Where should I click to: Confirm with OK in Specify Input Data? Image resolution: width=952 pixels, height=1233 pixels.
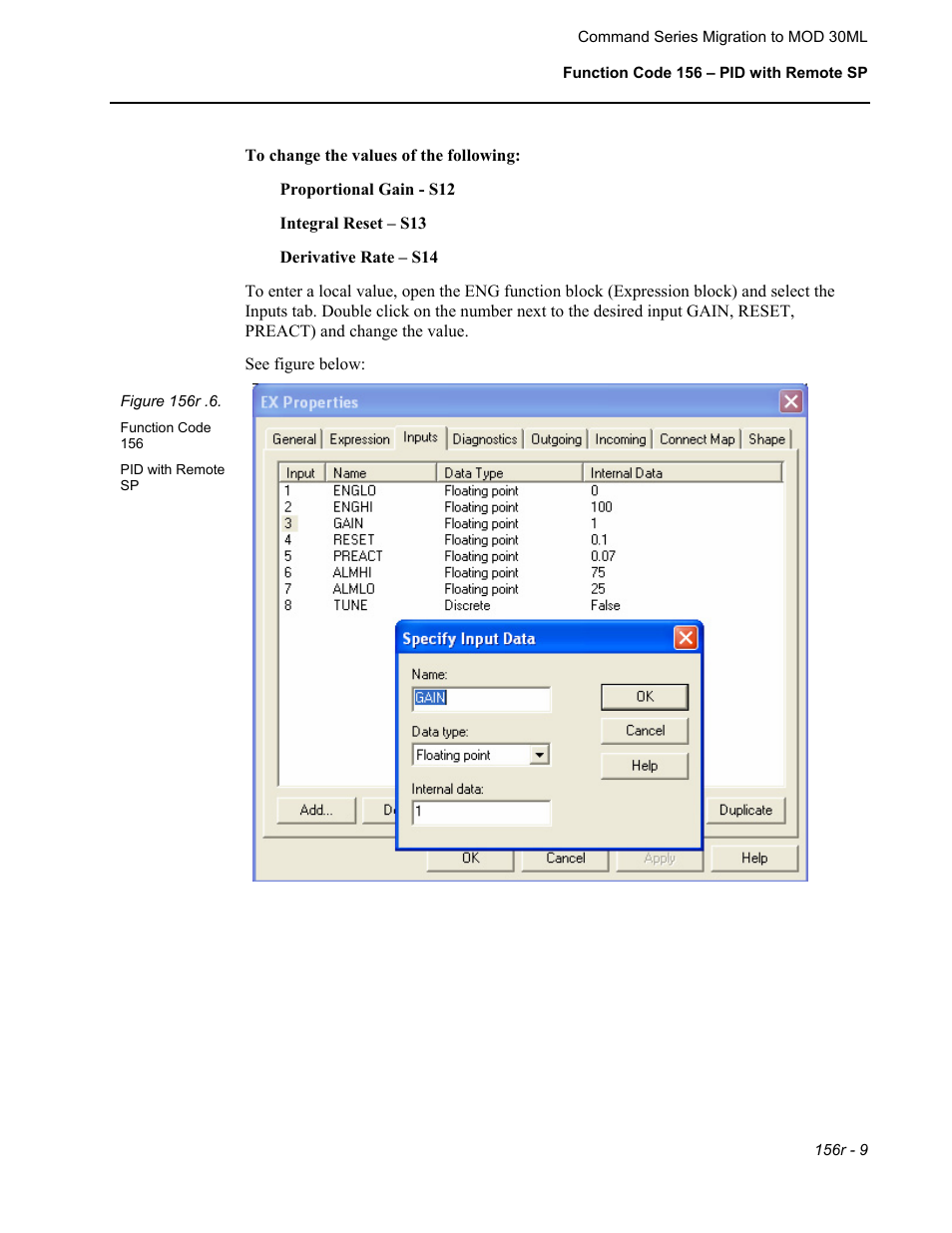(645, 697)
